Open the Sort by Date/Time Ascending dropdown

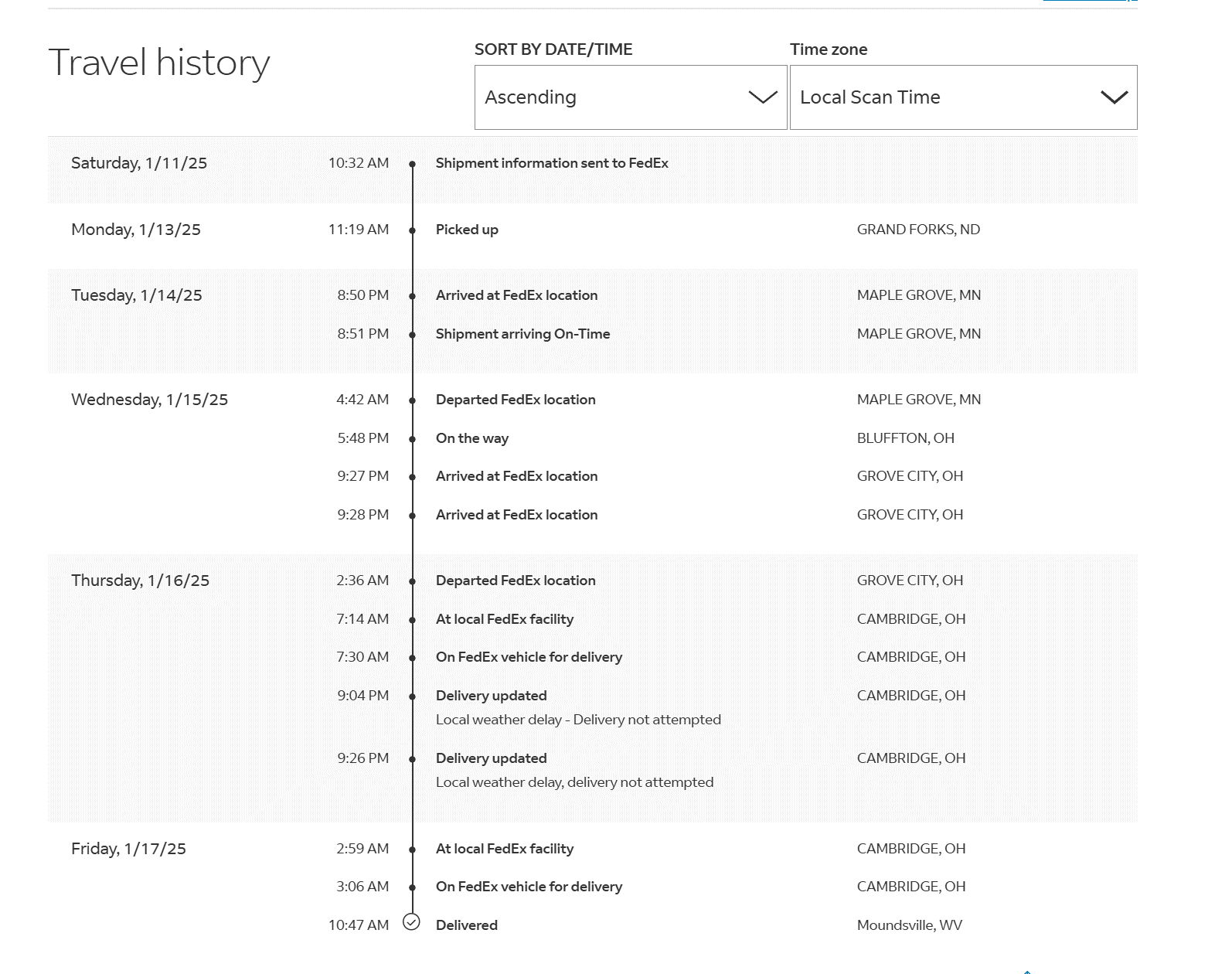[631, 97]
